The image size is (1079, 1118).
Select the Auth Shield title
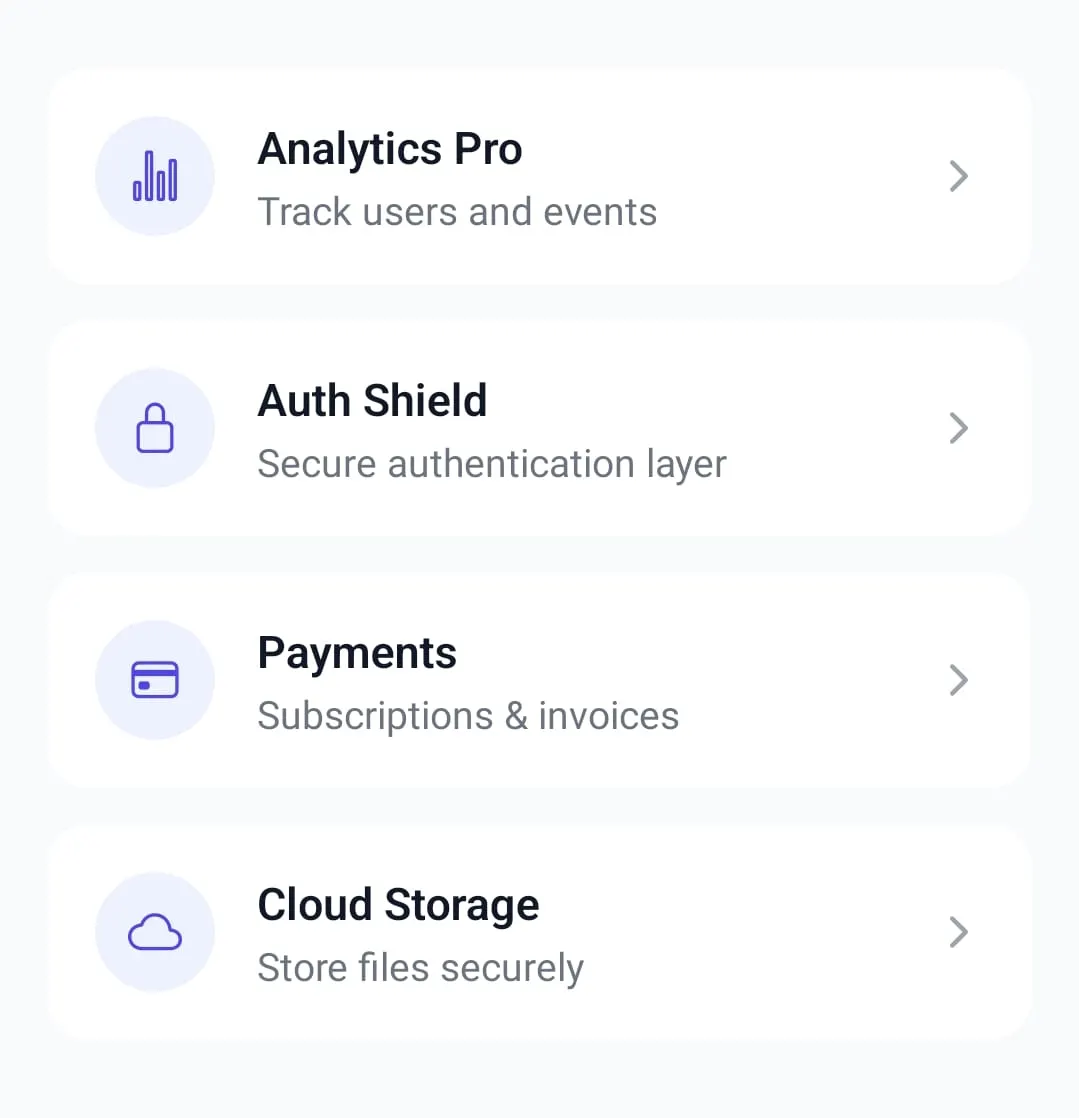(x=372, y=401)
